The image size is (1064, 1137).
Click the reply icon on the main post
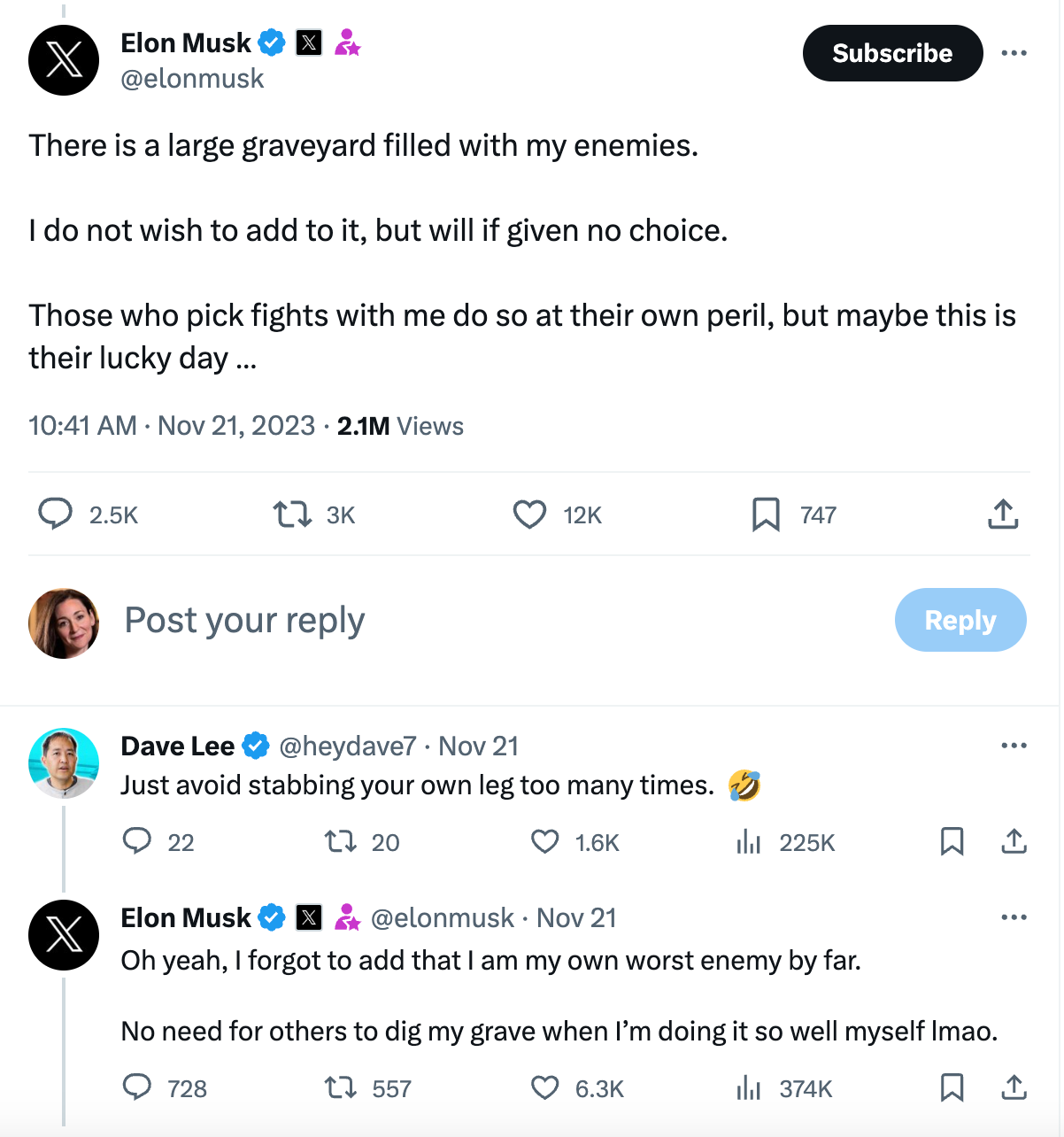click(x=55, y=514)
